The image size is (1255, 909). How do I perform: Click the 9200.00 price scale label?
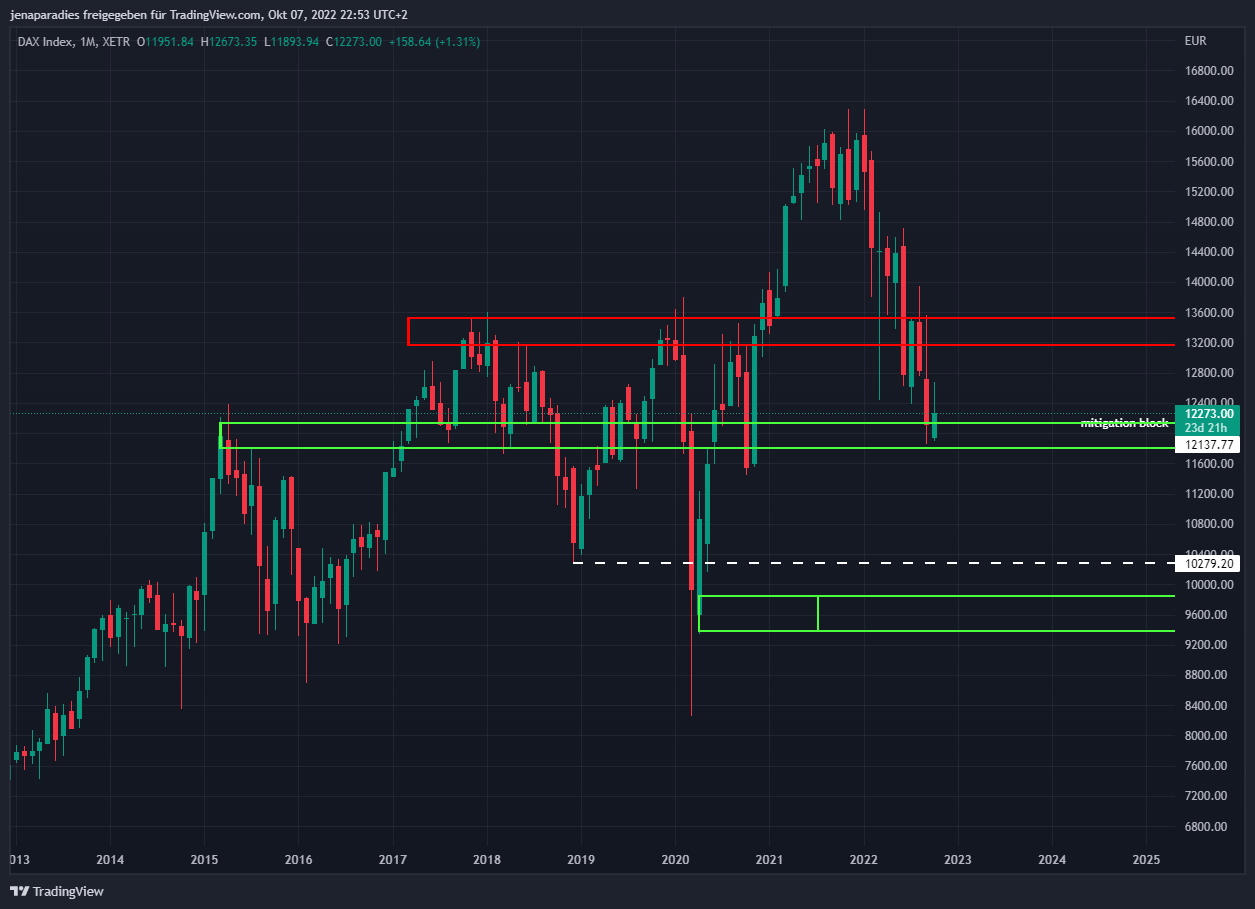[x=1207, y=645]
